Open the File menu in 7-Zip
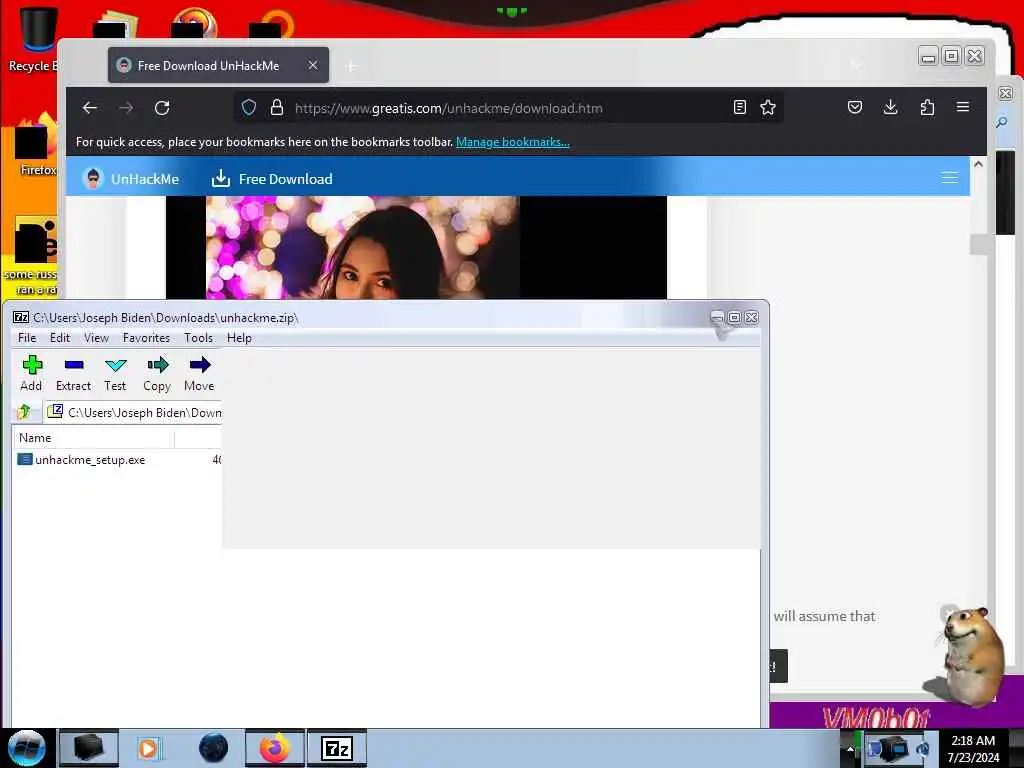The height and width of the screenshot is (768, 1024). pyautogui.click(x=27, y=338)
